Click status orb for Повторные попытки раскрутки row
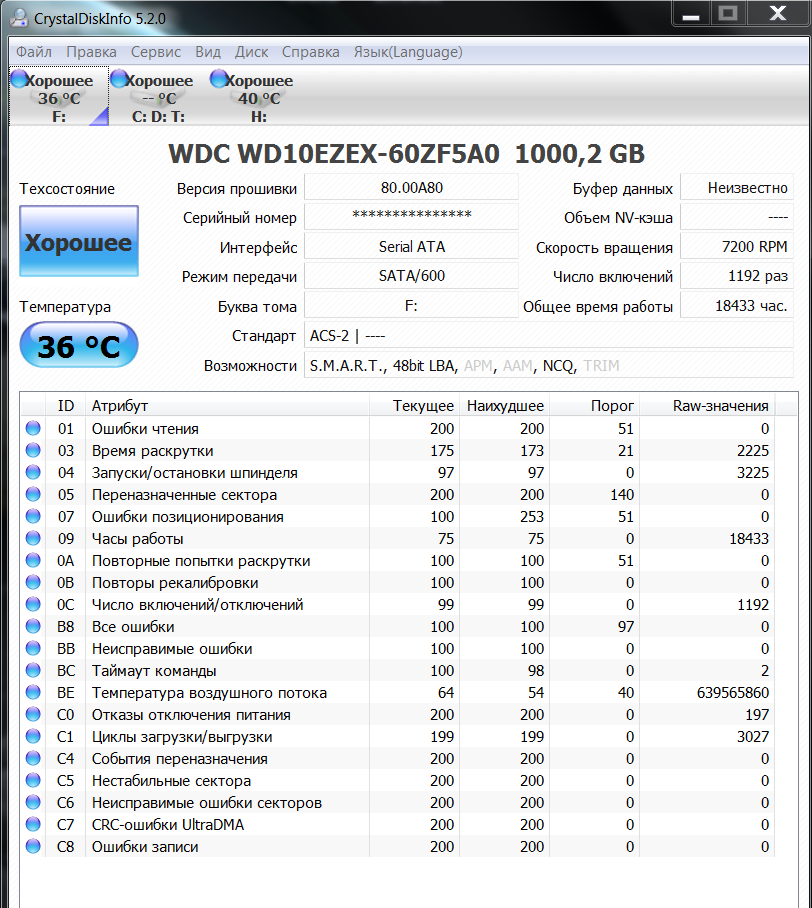The width and height of the screenshot is (812, 908). pyautogui.click(x=33, y=560)
